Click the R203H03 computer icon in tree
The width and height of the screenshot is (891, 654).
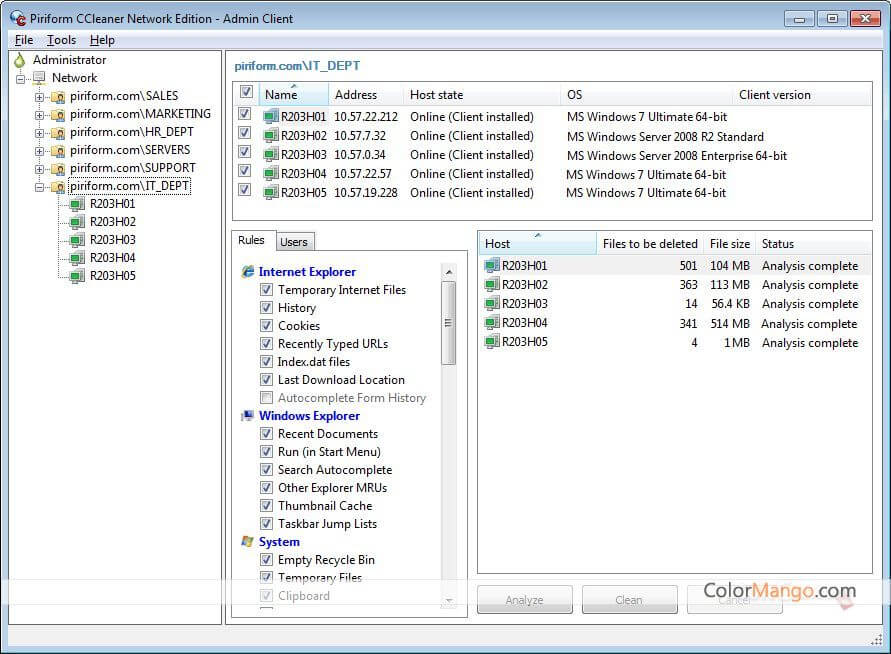click(x=77, y=240)
